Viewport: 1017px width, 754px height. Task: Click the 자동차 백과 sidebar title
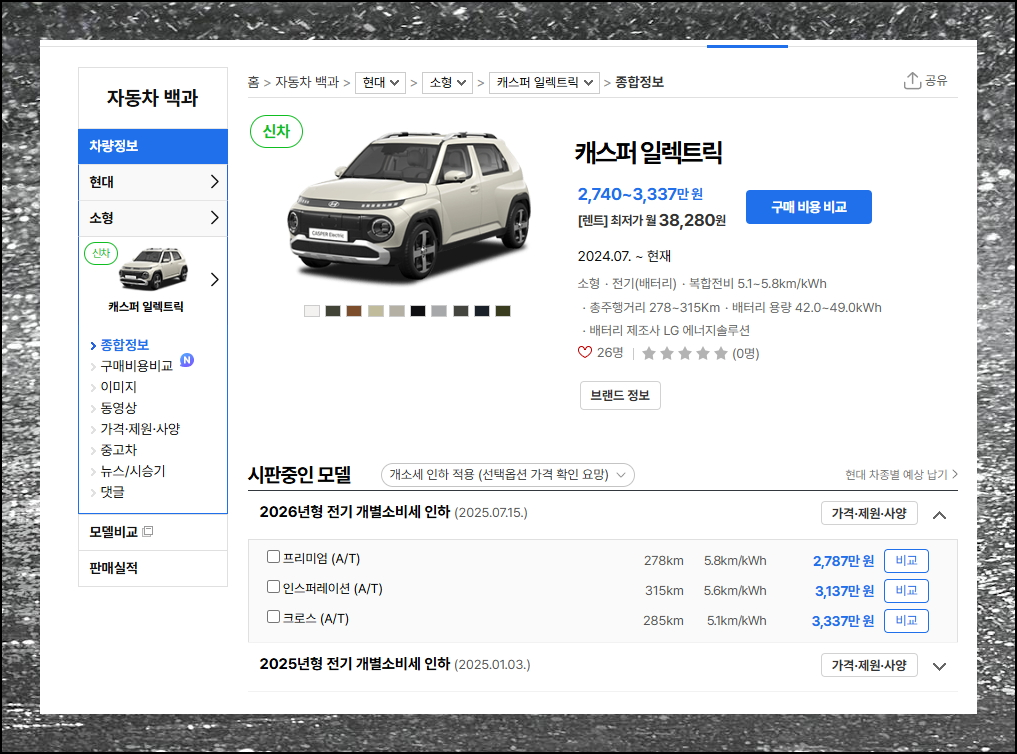click(152, 98)
